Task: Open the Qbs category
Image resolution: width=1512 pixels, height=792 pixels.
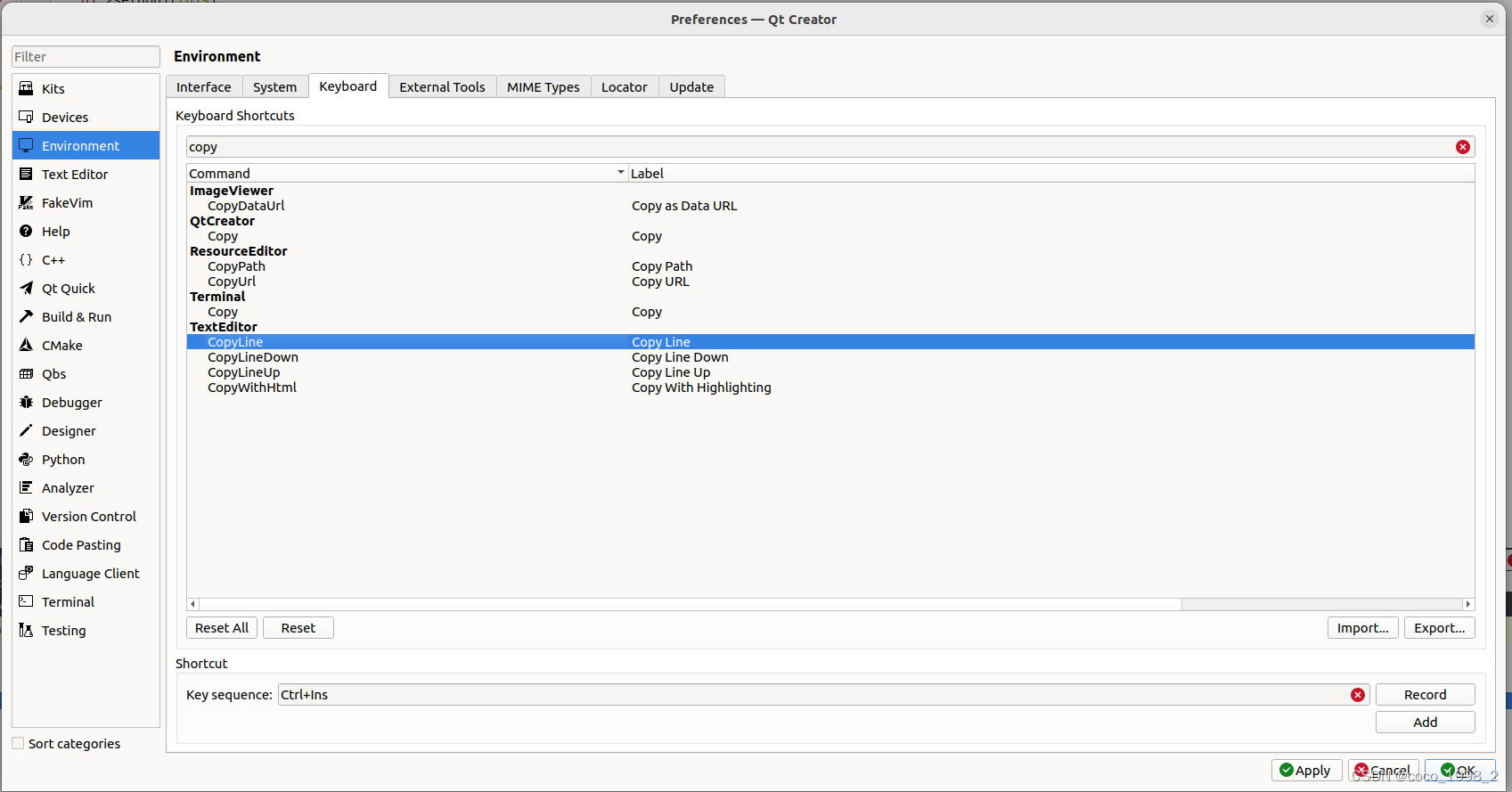Action: tap(86, 374)
